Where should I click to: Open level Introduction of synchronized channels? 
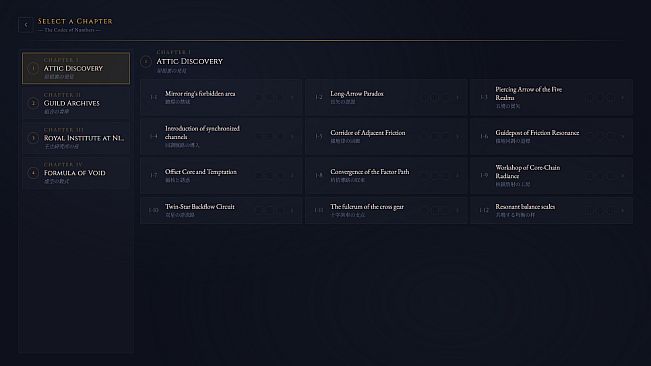point(221,137)
